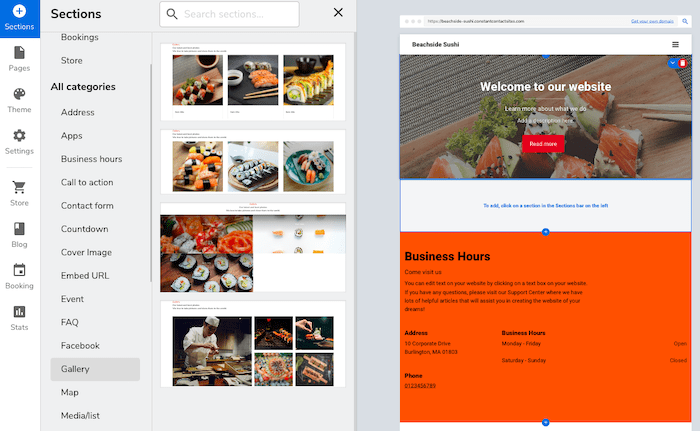The width and height of the screenshot is (700, 431).
Task: Select the Media/list category
Action: point(80,415)
